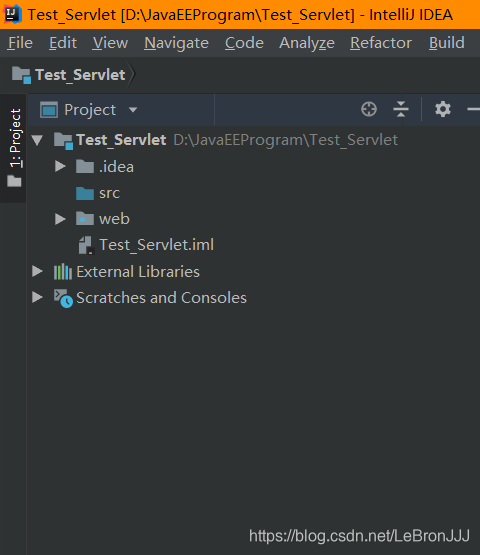Expand External Libraries node
Viewport: 480px width, 555px height.
pyautogui.click(x=37, y=271)
